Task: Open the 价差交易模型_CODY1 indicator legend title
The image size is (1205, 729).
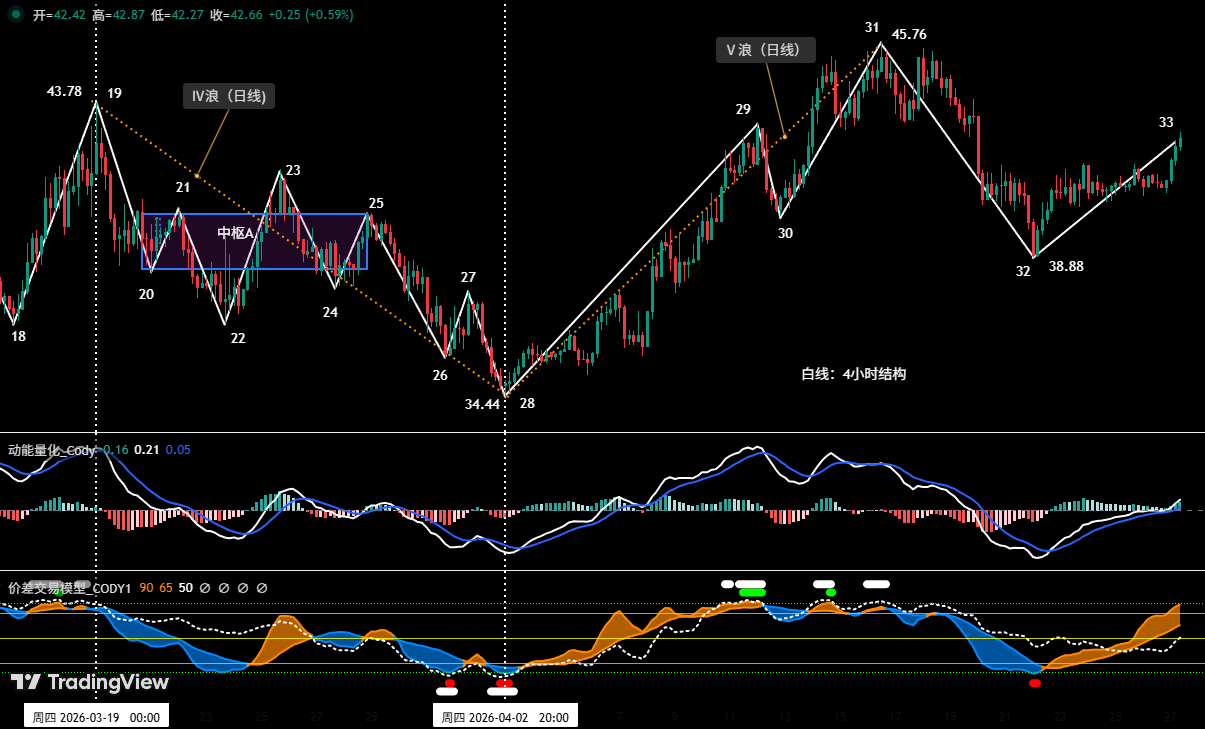Action: [x=69, y=588]
